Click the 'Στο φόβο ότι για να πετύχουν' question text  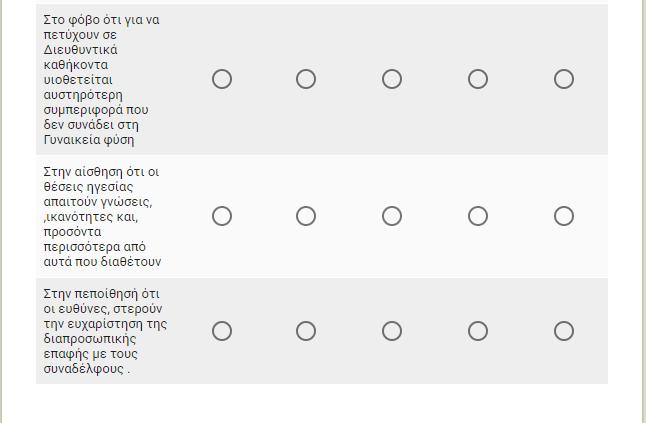point(101,80)
